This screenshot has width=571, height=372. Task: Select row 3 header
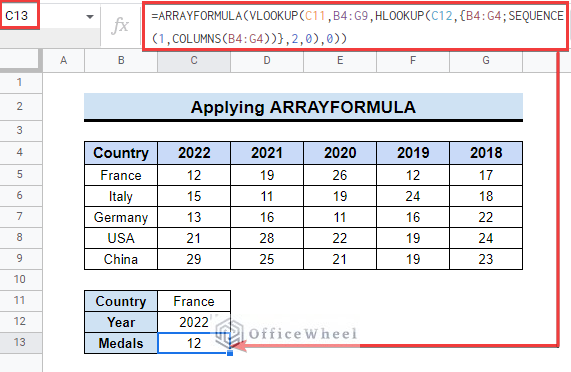point(20,131)
